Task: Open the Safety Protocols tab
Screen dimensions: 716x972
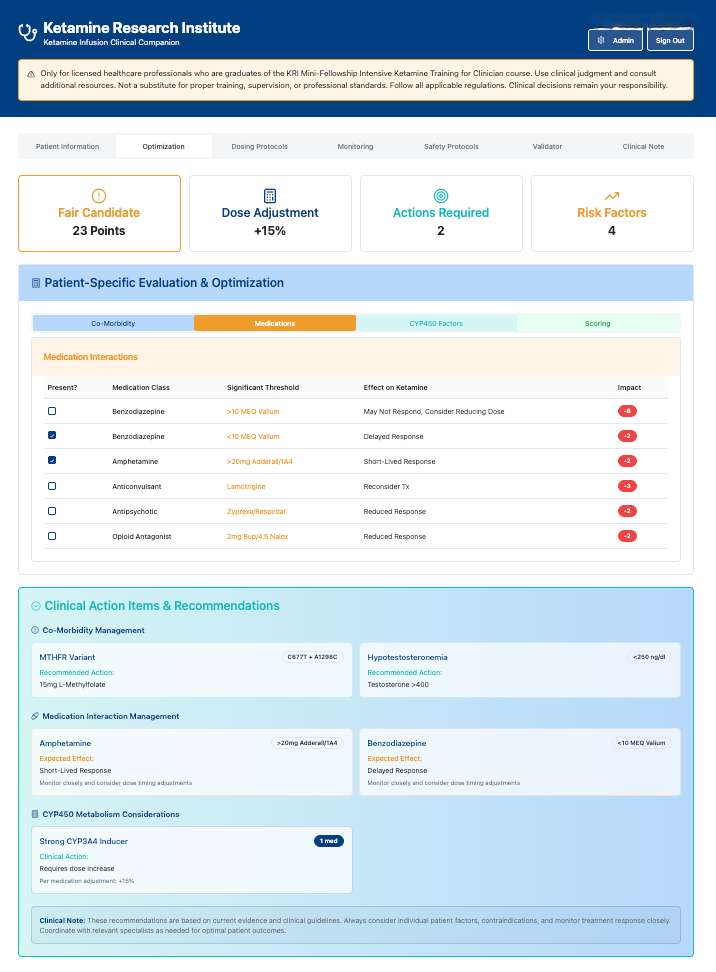Action: coord(451,147)
